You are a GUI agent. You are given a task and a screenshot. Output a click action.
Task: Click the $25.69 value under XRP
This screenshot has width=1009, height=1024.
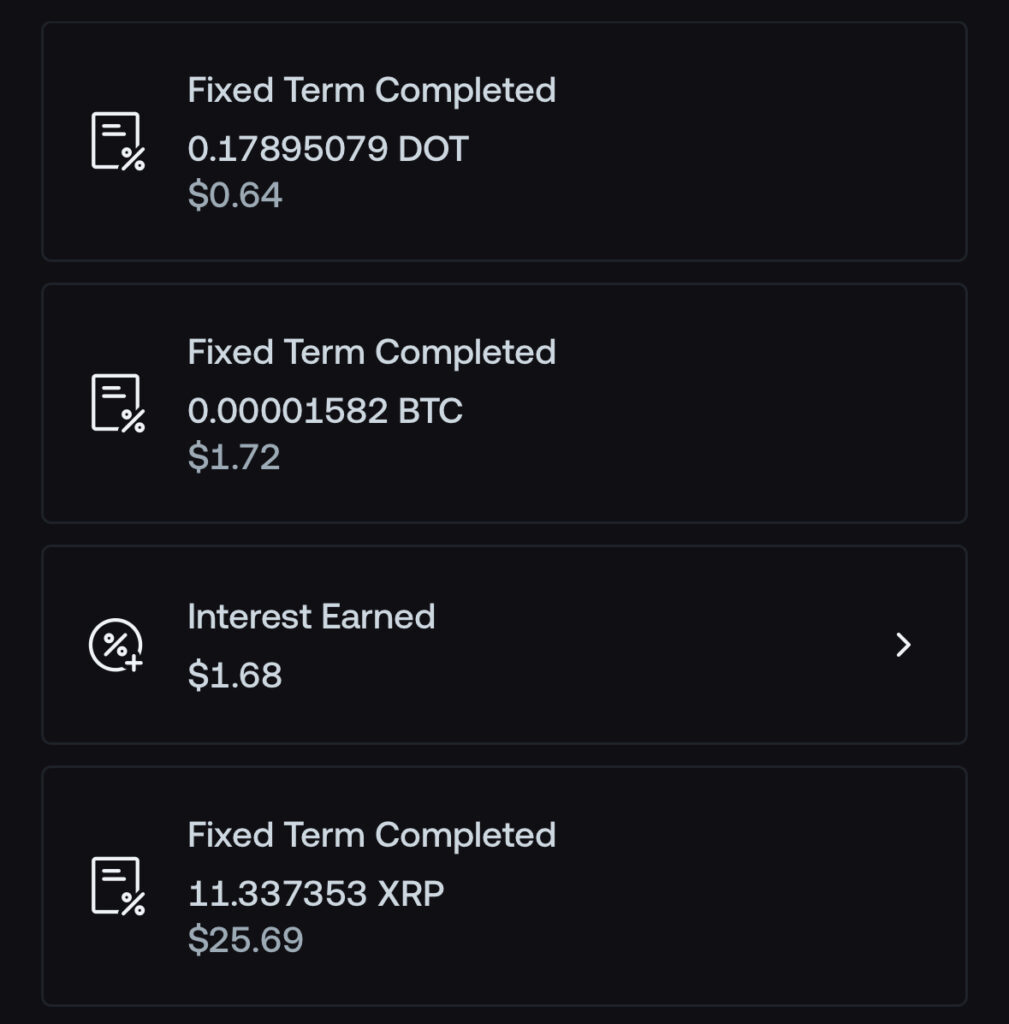point(246,939)
